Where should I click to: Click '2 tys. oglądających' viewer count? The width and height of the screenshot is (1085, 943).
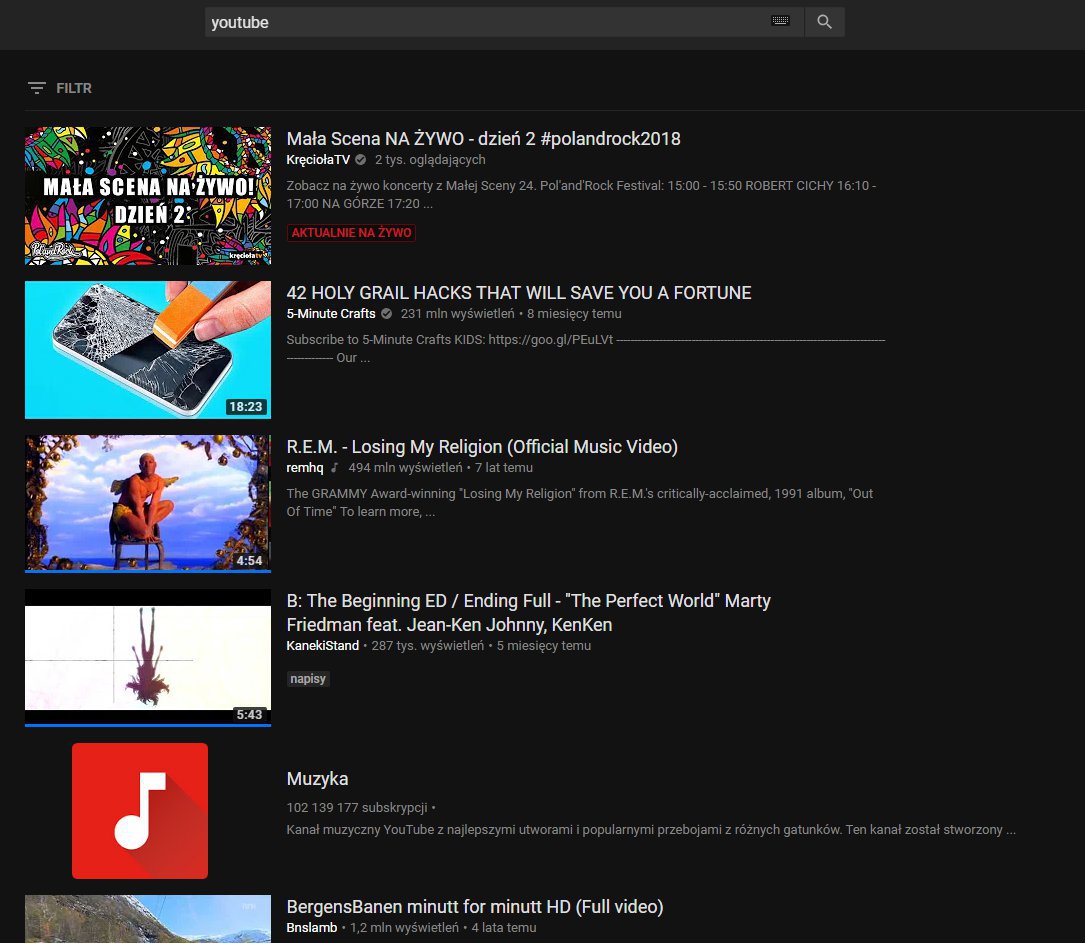point(430,160)
